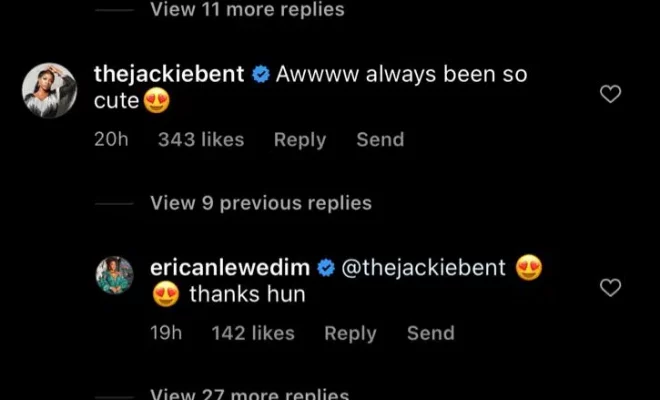The image size is (660, 400).
Task: Send thejackiebent's comment to someone
Action: pyautogui.click(x=380, y=139)
